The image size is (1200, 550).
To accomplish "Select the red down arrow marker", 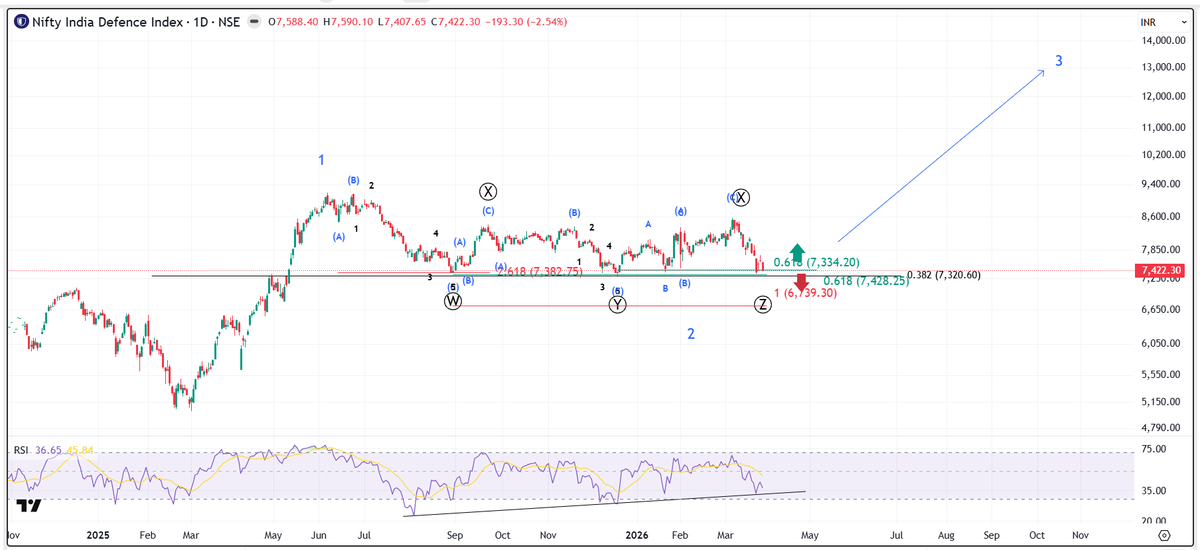I will point(801,282).
